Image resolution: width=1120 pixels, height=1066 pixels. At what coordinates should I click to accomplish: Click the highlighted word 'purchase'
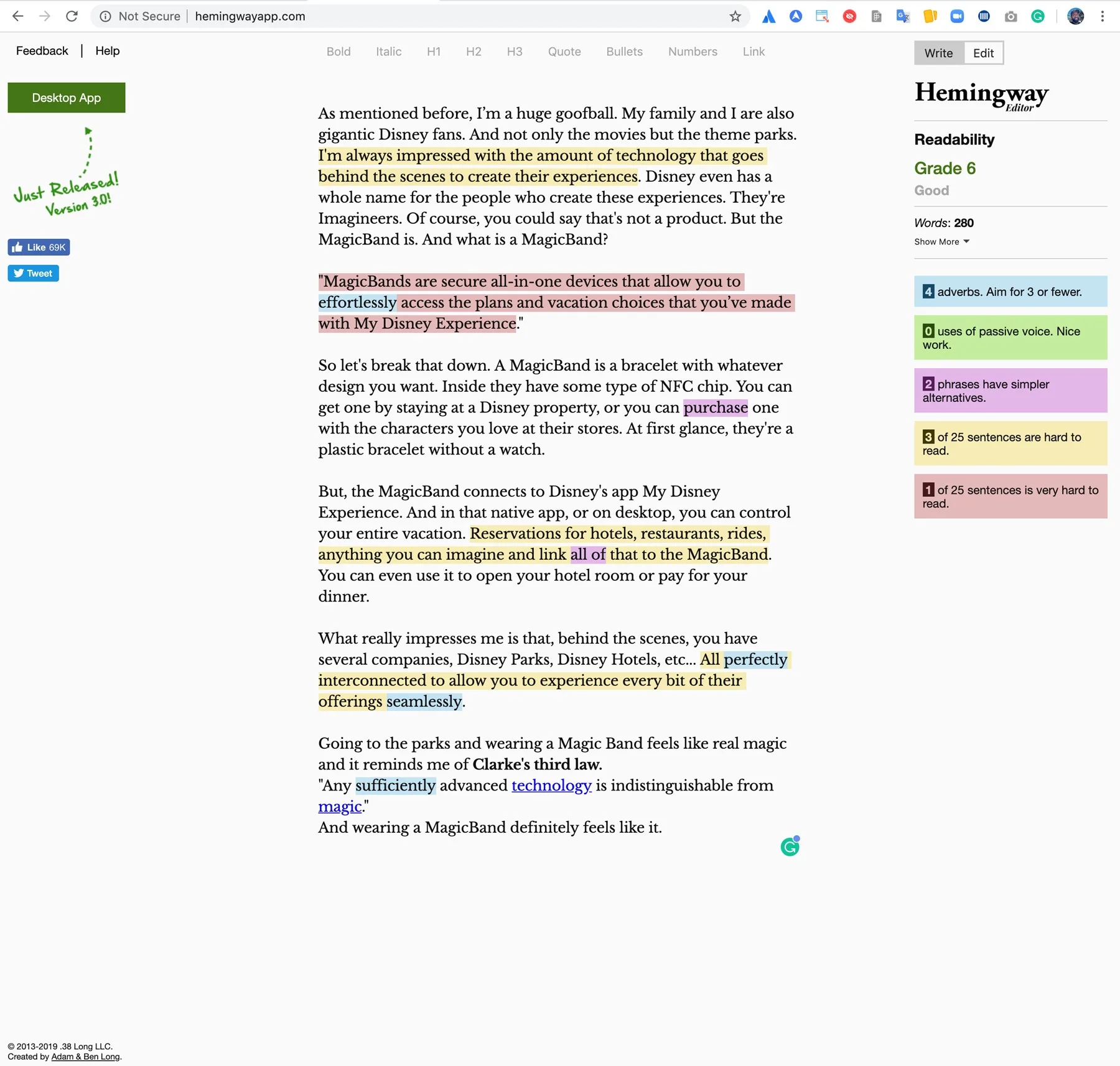(716, 407)
